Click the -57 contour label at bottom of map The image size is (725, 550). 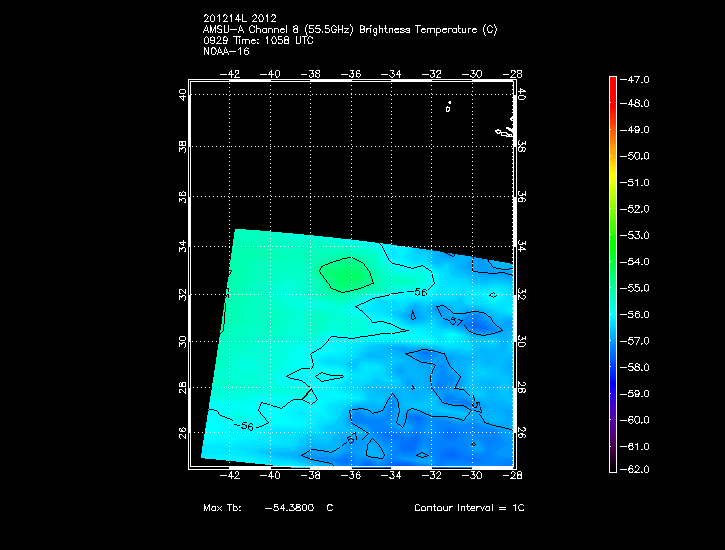[x=352, y=438]
